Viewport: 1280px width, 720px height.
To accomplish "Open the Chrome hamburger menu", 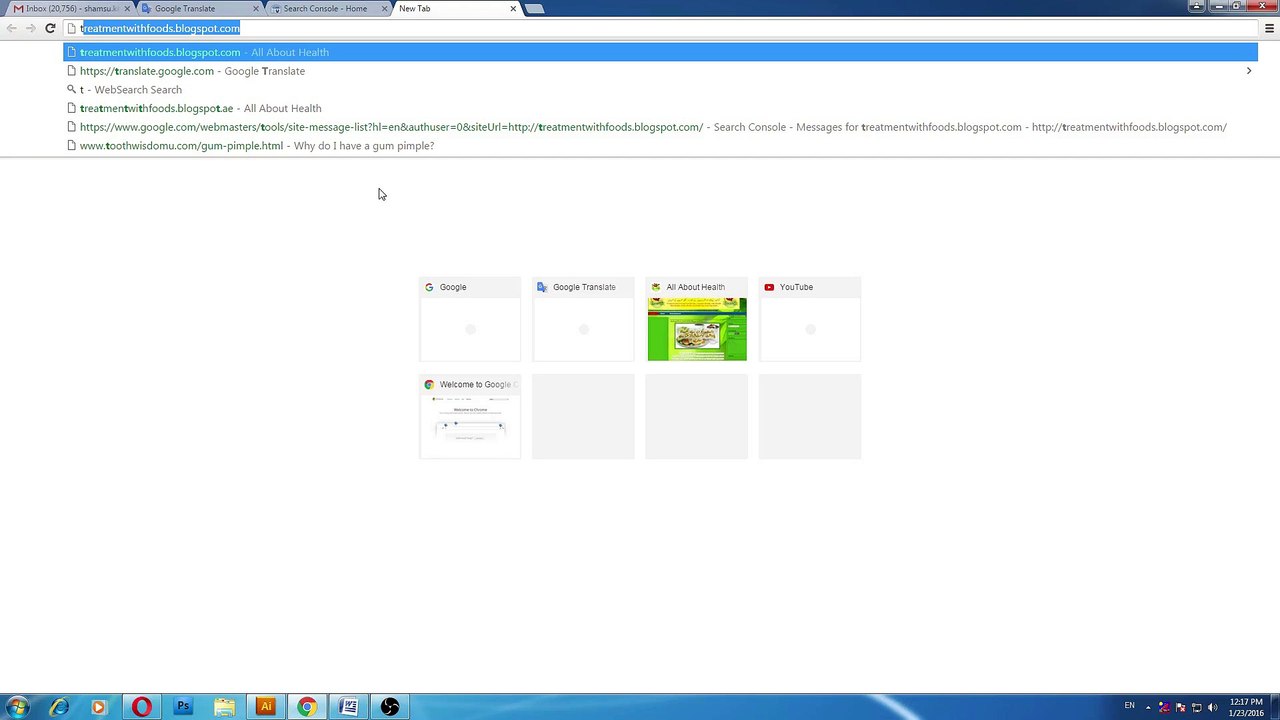I will coord(1269,28).
